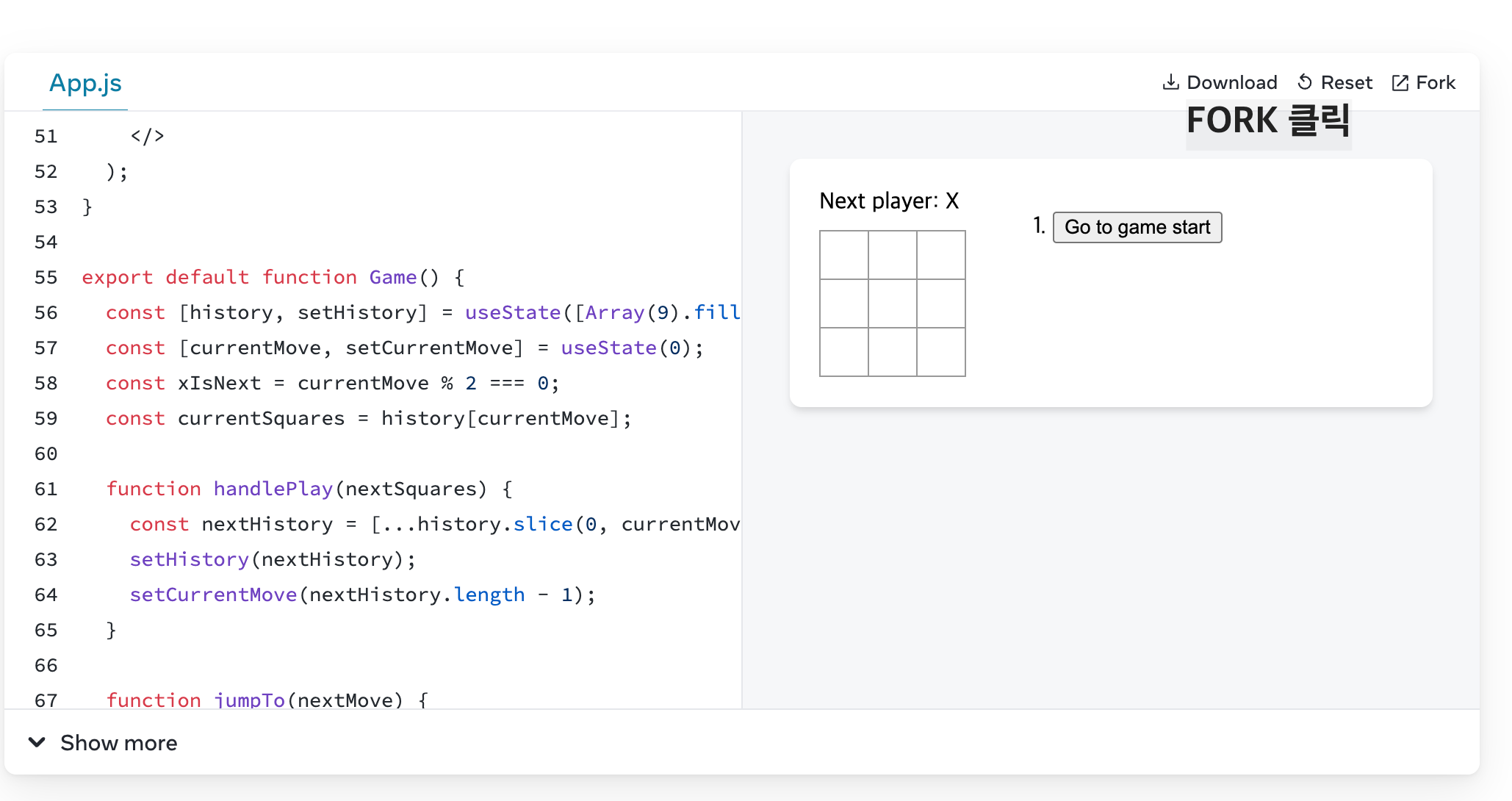This screenshot has height=801, width=1512.
Task: Click the Game function name in code
Action: [x=392, y=278]
